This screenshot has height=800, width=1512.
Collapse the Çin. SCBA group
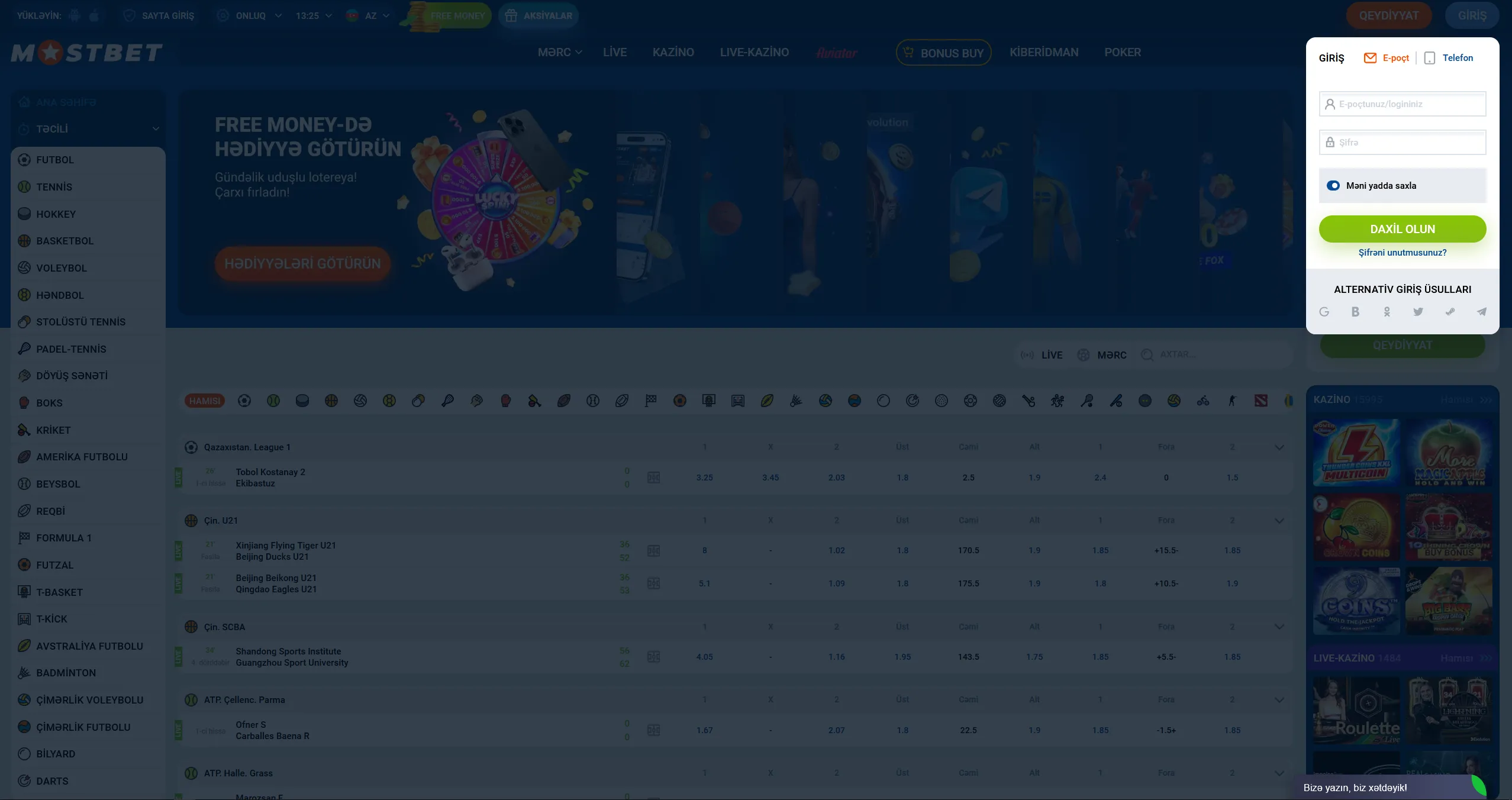[1279, 627]
